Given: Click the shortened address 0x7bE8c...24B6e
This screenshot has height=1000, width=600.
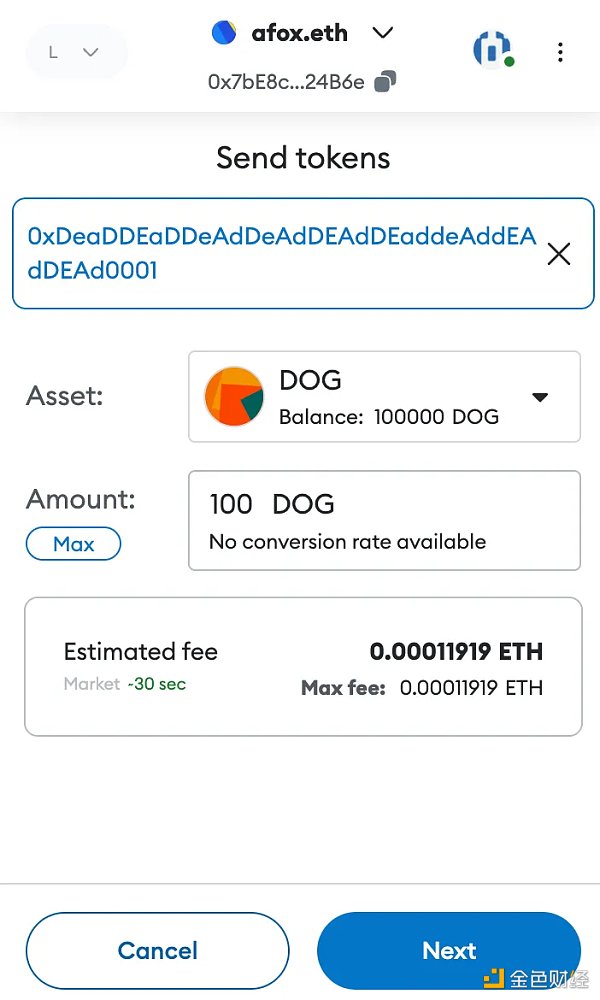Looking at the screenshot, I should pos(286,82).
